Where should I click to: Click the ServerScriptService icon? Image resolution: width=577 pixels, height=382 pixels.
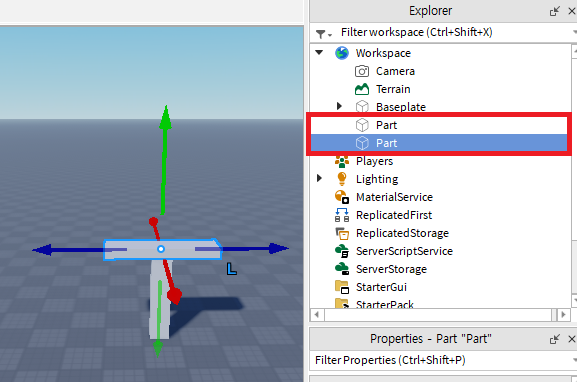[342, 251]
